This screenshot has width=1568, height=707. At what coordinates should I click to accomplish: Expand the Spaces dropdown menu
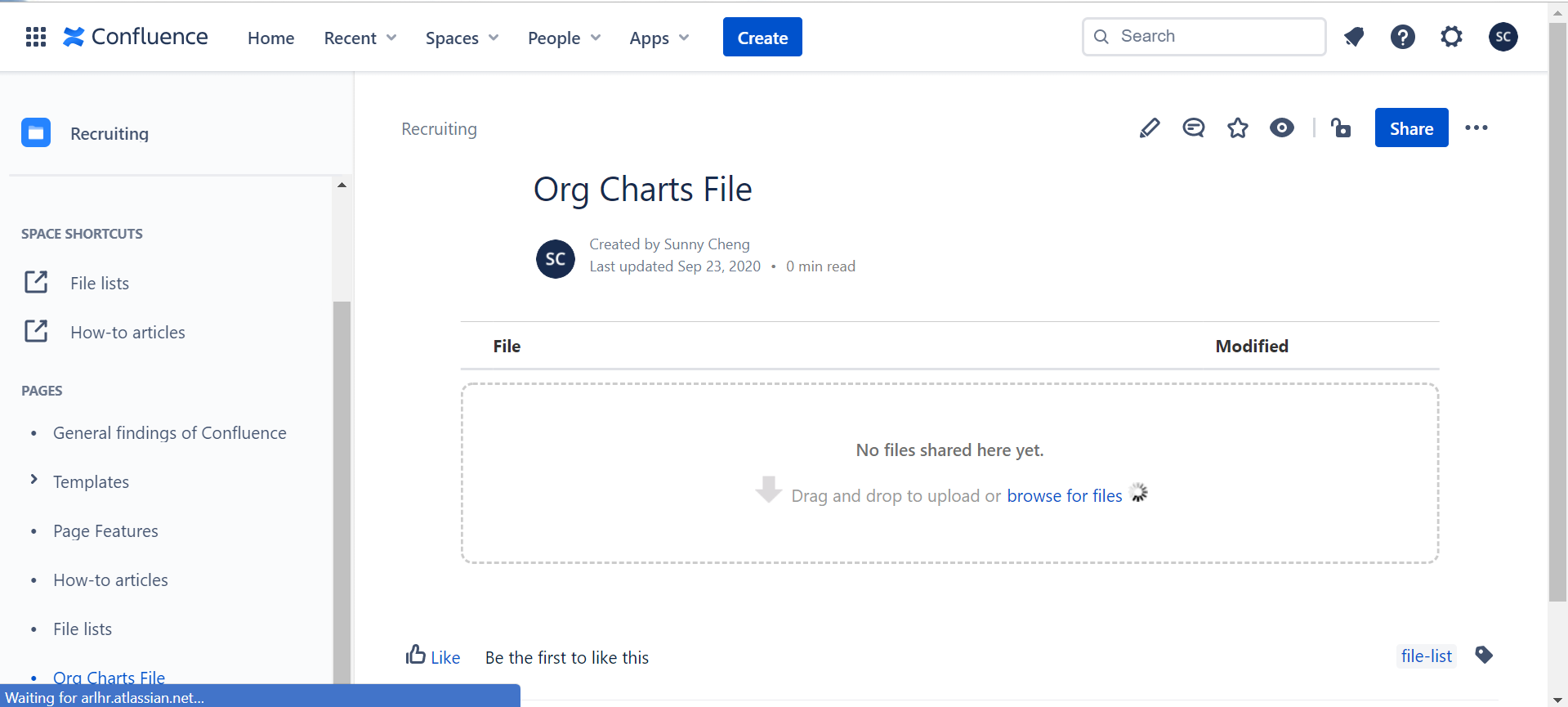pos(462,38)
